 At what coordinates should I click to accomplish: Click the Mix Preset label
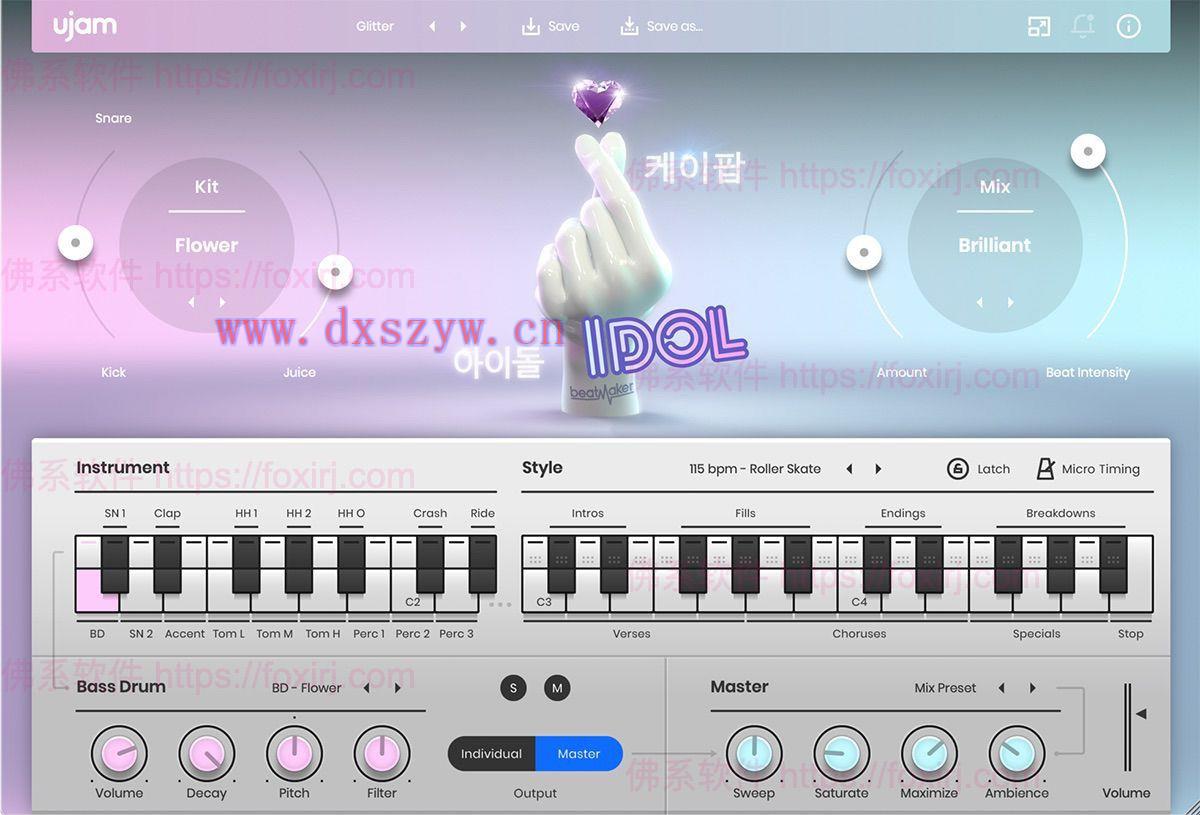(945, 688)
